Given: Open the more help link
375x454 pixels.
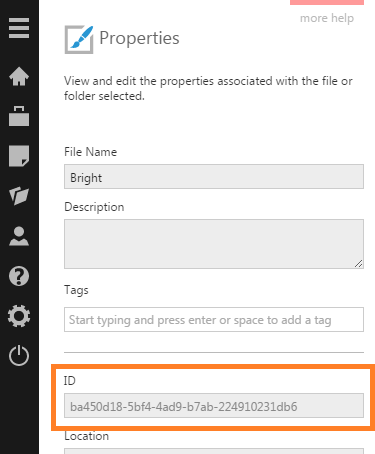Looking at the screenshot, I should pyautogui.click(x=327, y=18).
